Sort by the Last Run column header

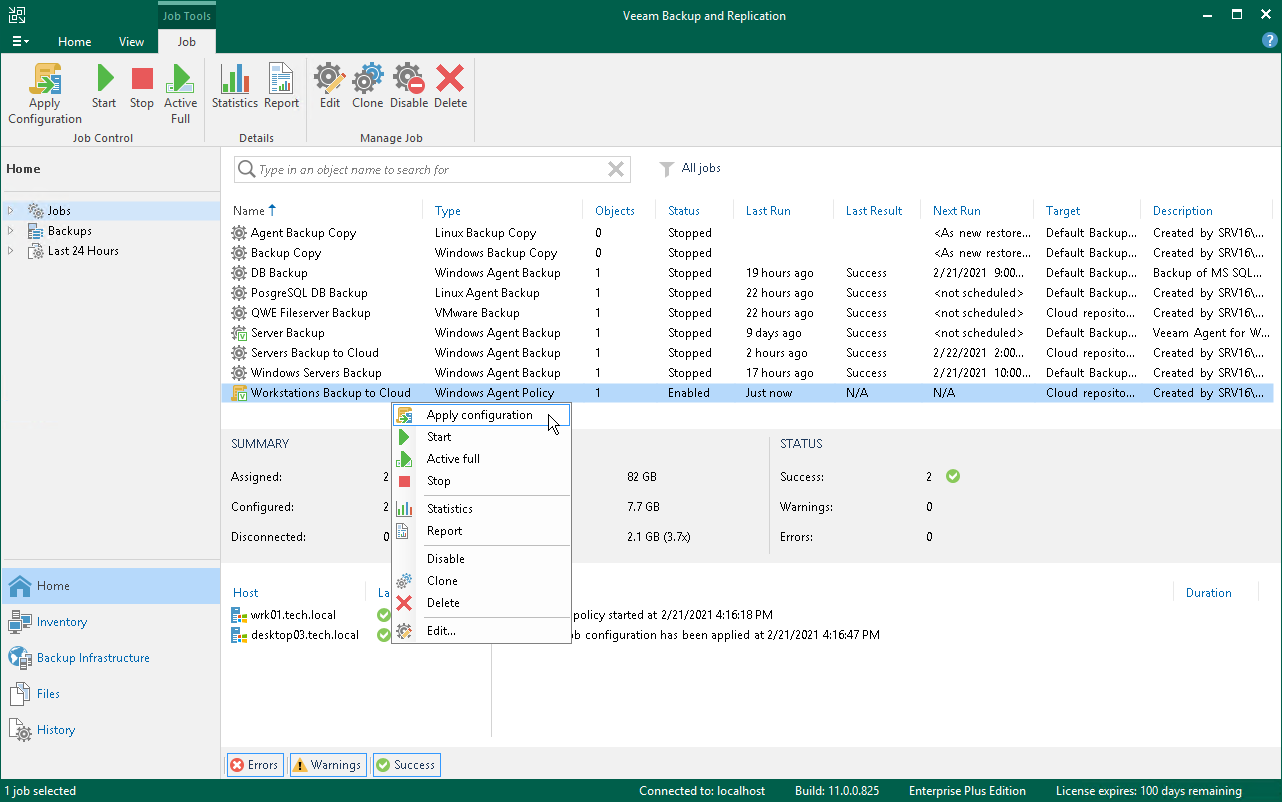768,211
